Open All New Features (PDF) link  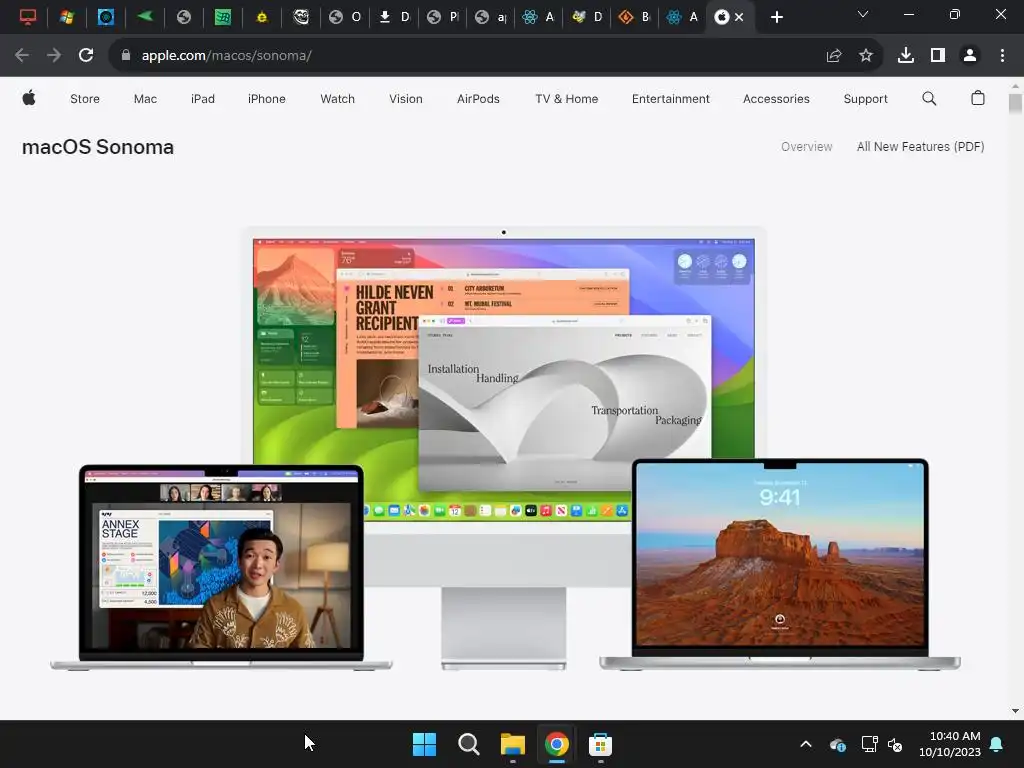pos(920,147)
